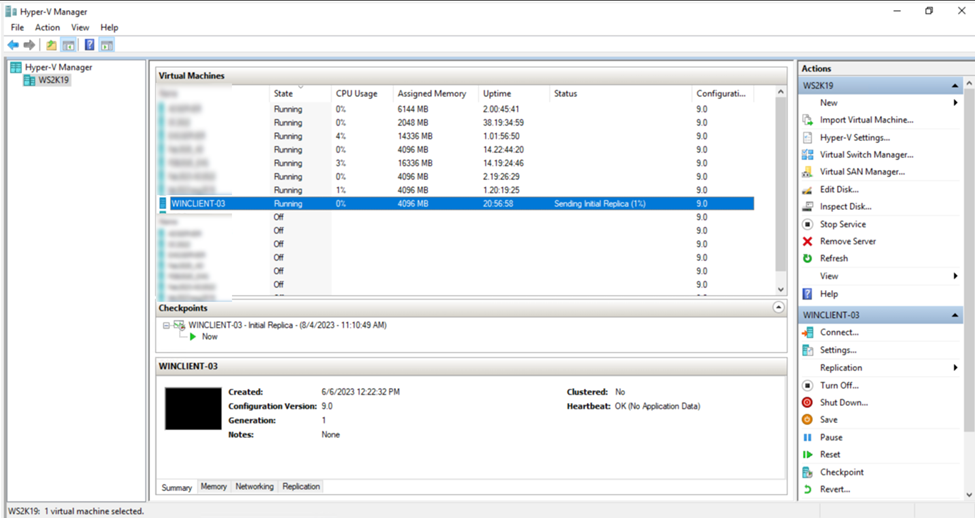
Task: Click the Show/Hide Action Pane toolbar icon
Action: pos(107,45)
